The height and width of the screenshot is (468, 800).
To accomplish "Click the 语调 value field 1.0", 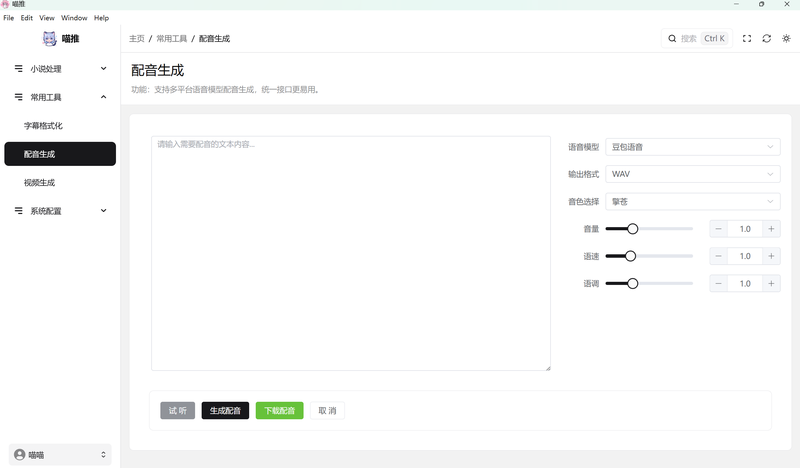I will click(x=745, y=283).
